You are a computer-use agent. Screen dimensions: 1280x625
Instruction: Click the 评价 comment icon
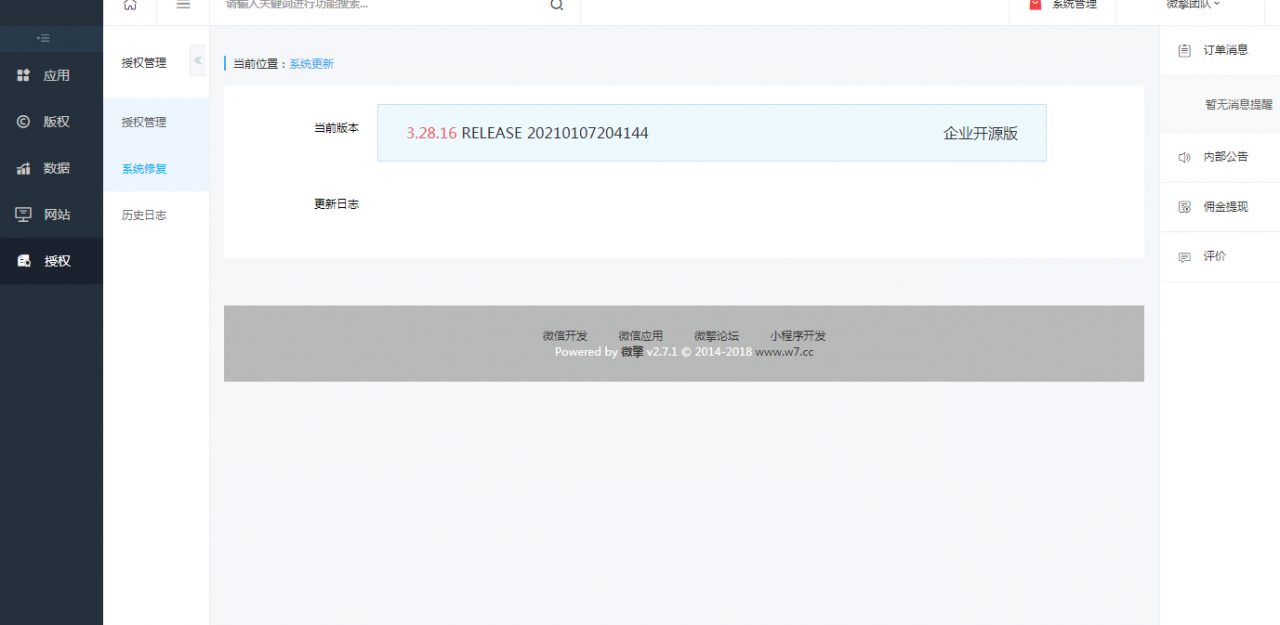click(x=1185, y=257)
